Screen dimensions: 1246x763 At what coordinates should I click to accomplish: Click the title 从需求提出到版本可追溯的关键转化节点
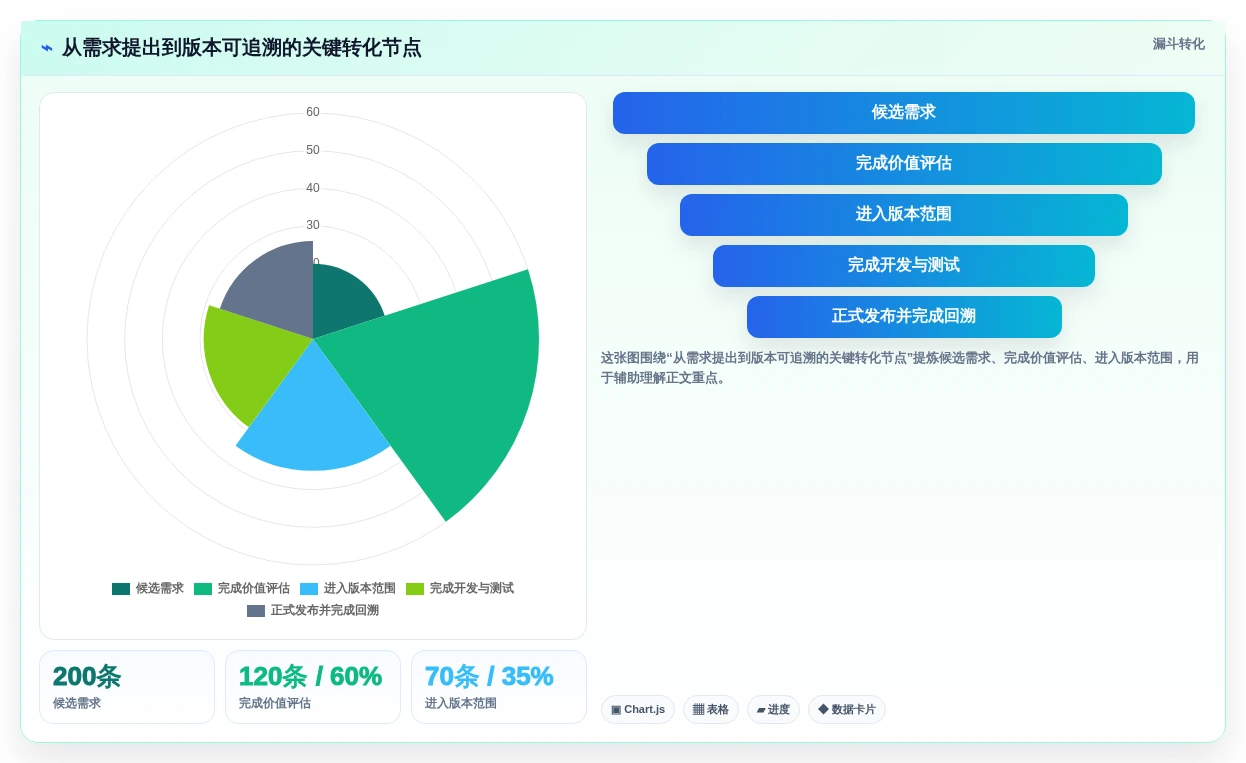pos(241,48)
